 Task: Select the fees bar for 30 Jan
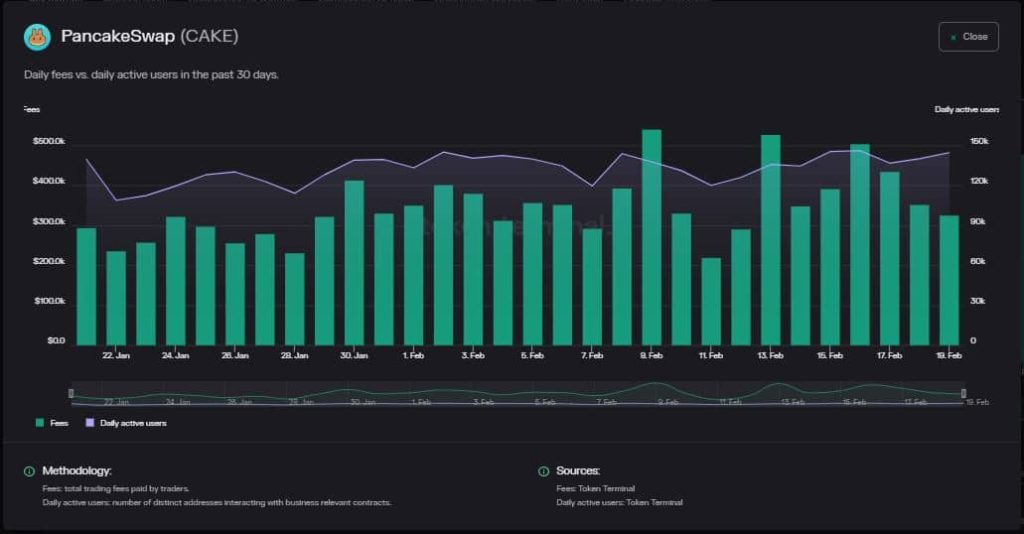354,262
